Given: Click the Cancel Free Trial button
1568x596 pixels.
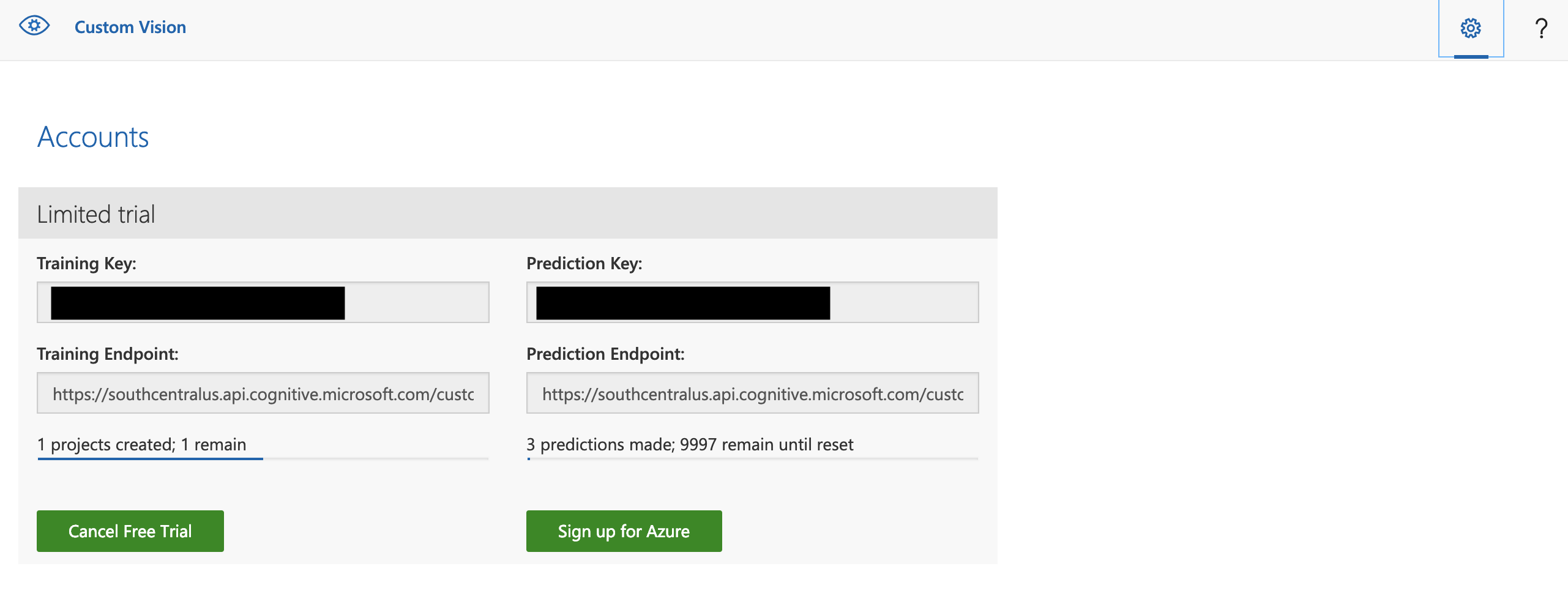Looking at the screenshot, I should click(130, 531).
